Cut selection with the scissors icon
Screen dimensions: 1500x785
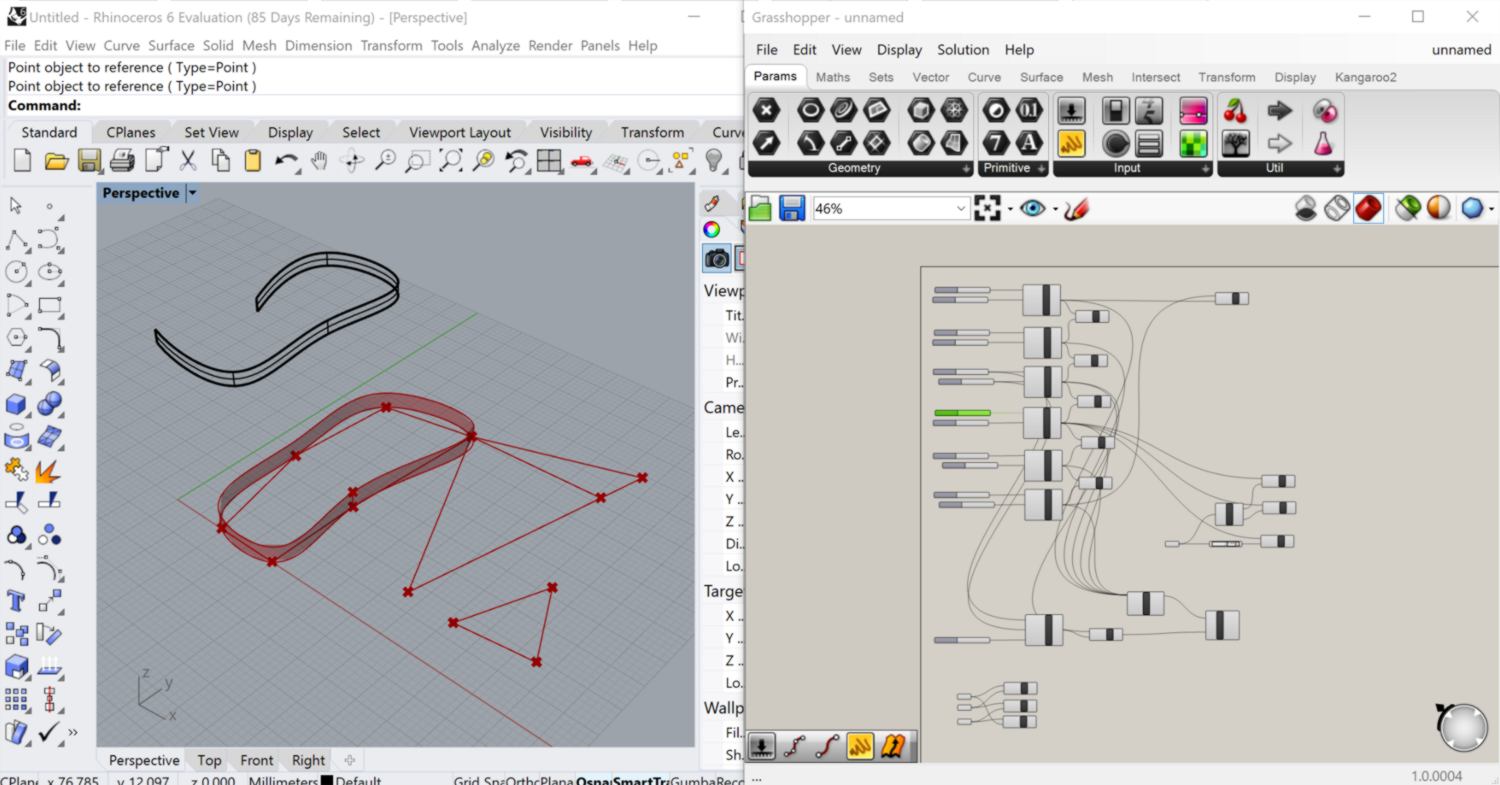coord(188,160)
